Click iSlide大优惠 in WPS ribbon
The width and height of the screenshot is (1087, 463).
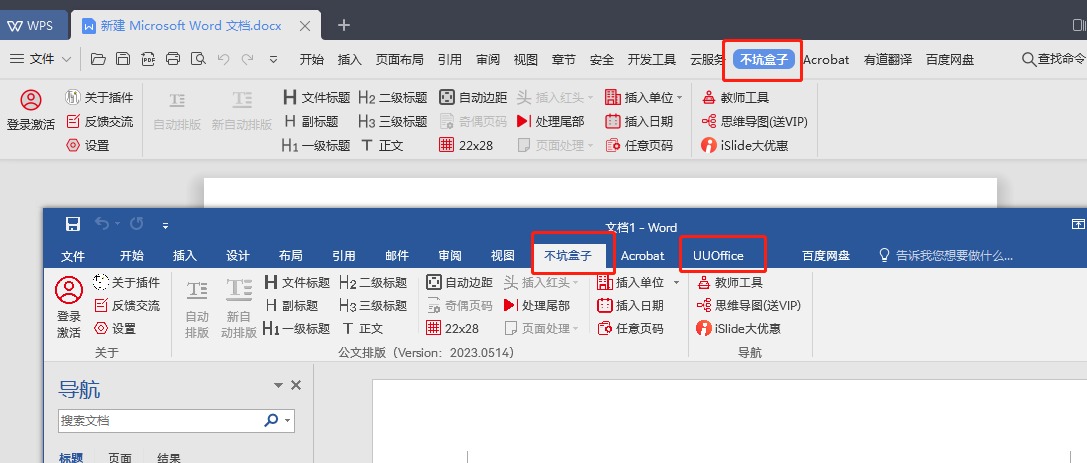pos(745,146)
